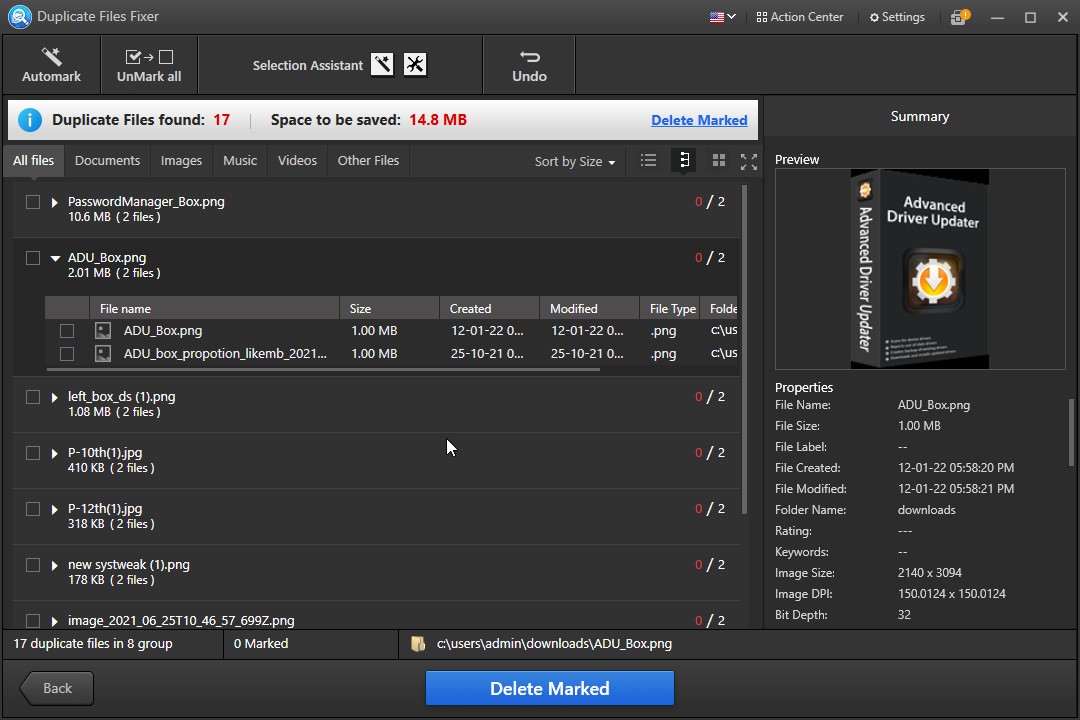This screenshot has height=720, width=1080.
Task: Open the Sort by Size dropdown
Action: click(575, 161)
